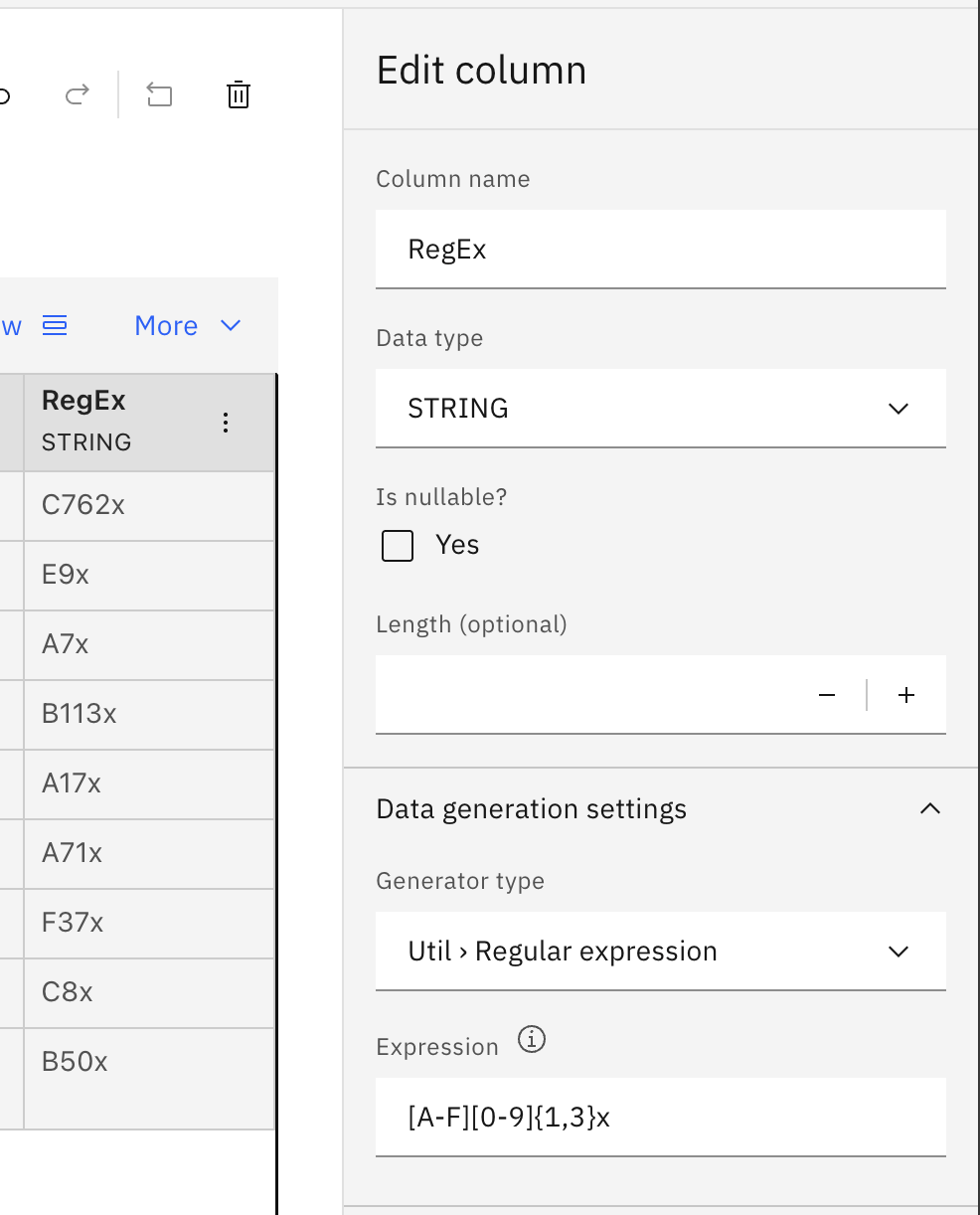Click the add row icon
The width and height of the screenshot is (980, 1215).
[55, 325]
